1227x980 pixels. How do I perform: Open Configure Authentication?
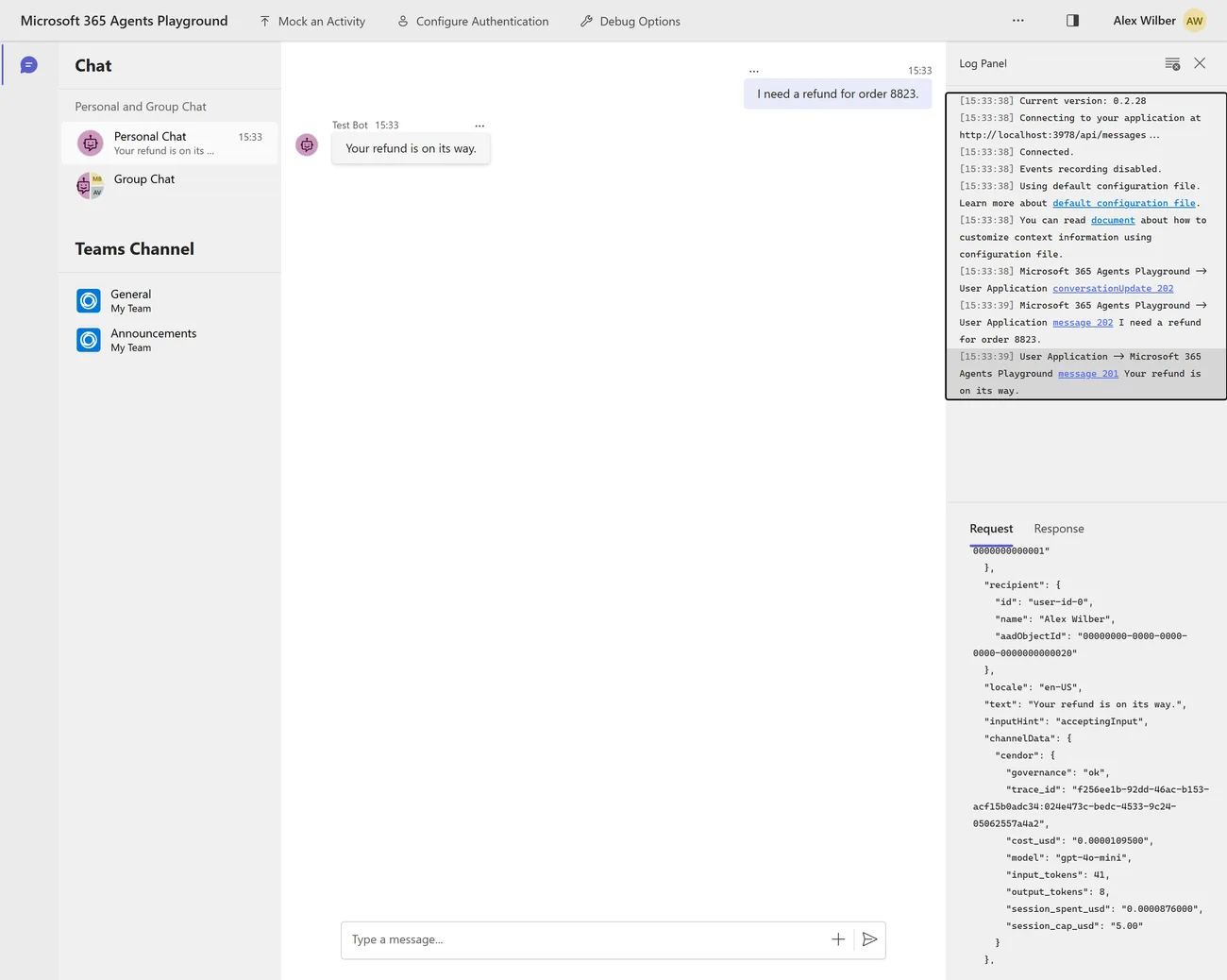473,21
